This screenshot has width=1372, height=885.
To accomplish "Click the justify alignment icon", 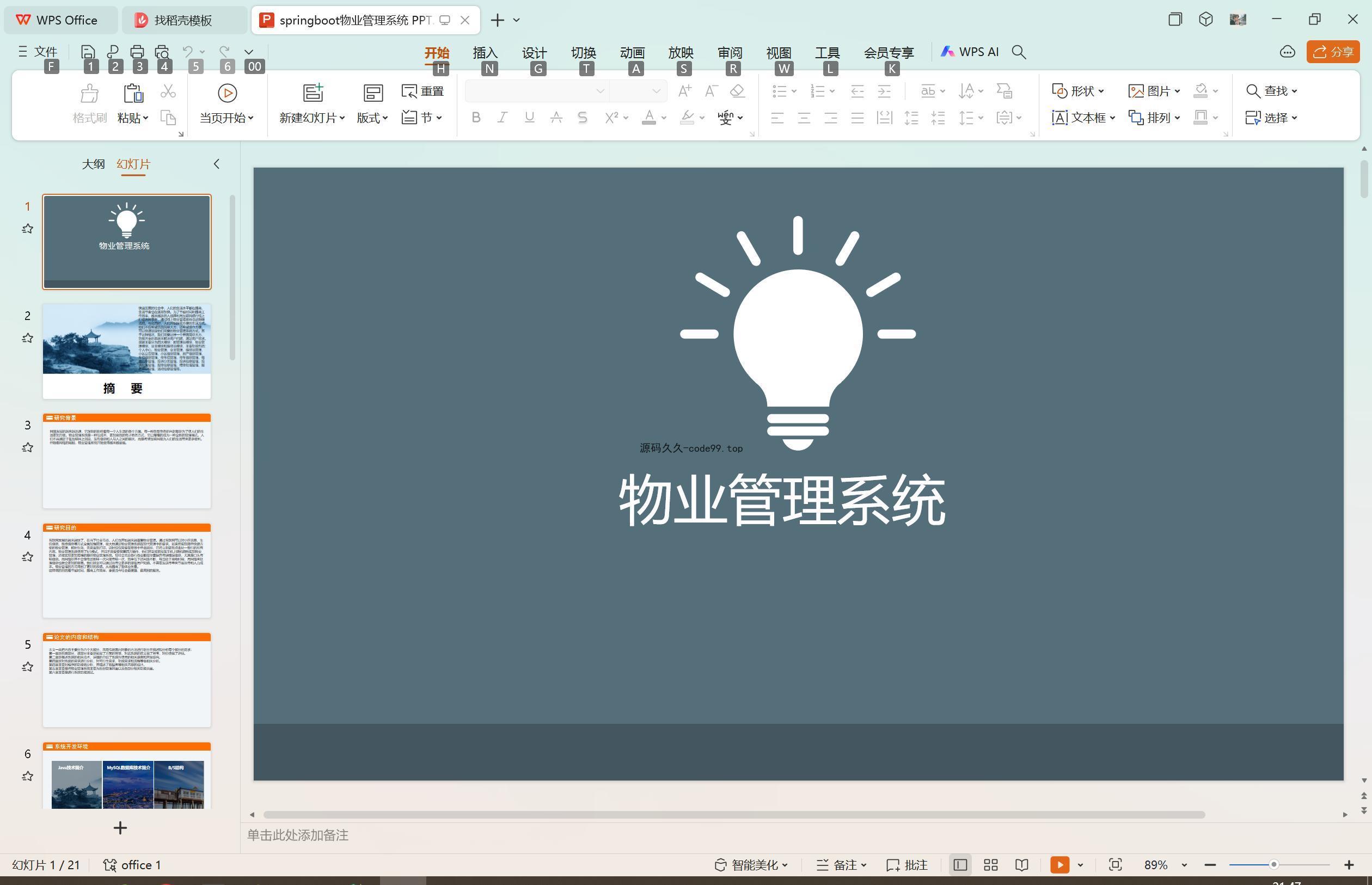I will click(x=857, y=118).
